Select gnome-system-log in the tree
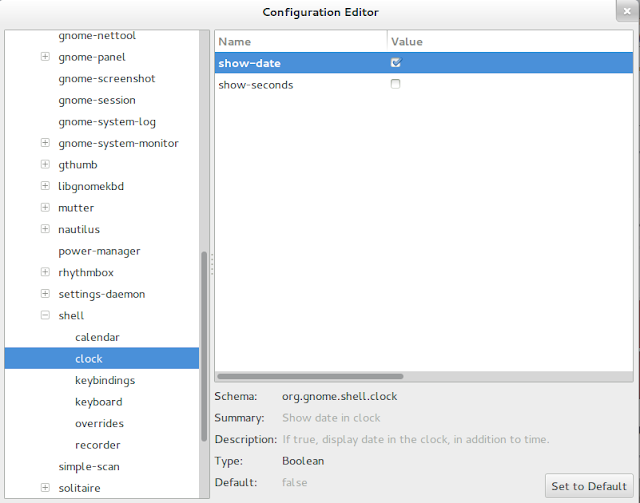This screenshot has width=640, height=503. tap(107, 122)
